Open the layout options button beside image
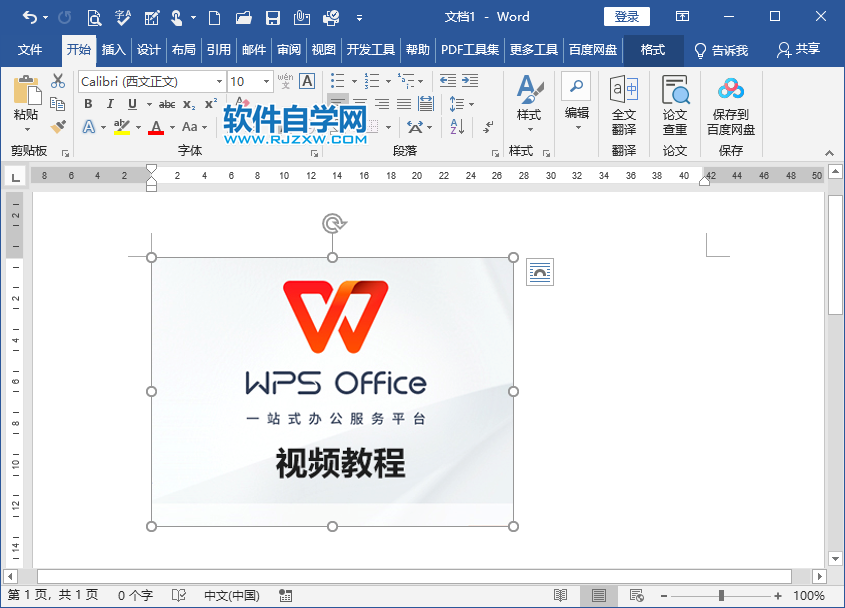Image resolution: width=845 pixels, height=608 pixels. pyautogui.click(x=539, y=272)
